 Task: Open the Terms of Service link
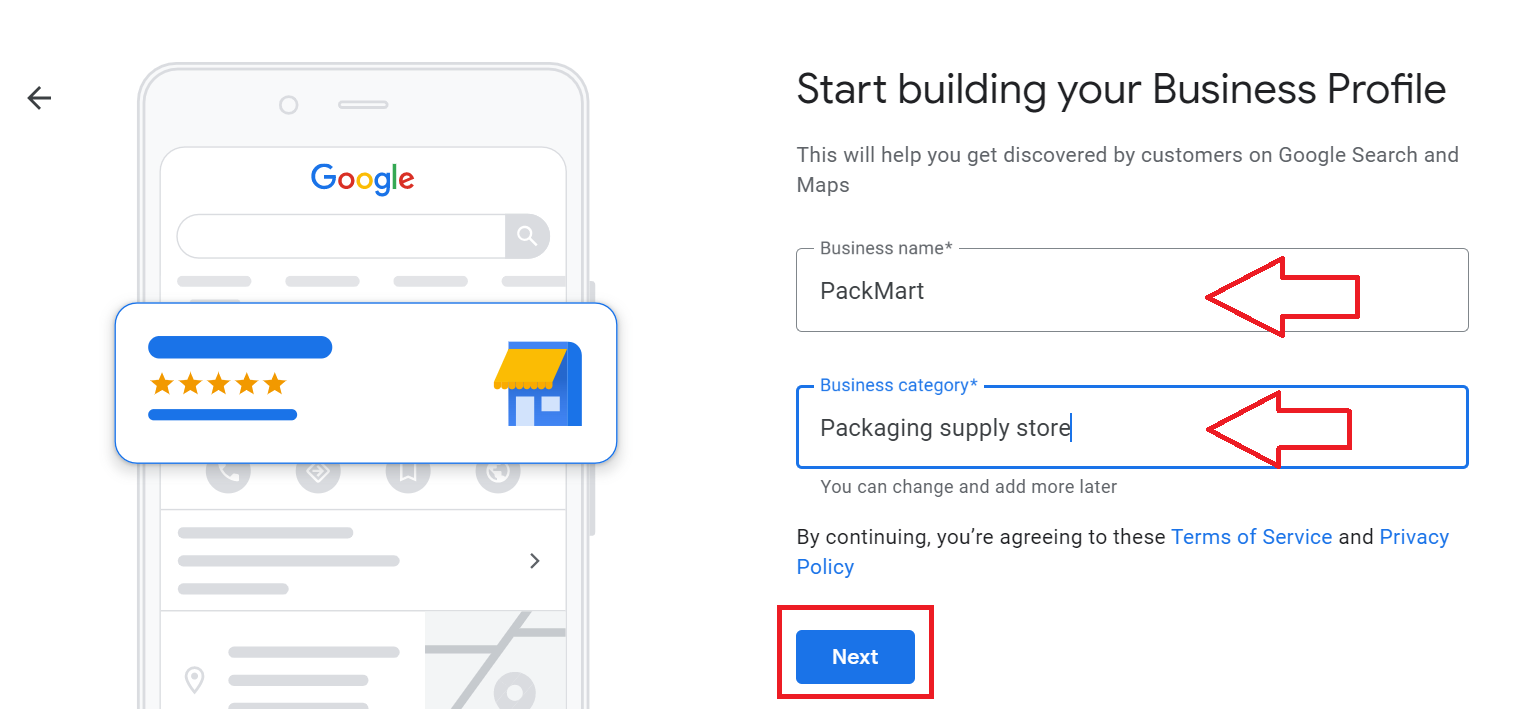pyautogui.click(x=1251, y=537)
